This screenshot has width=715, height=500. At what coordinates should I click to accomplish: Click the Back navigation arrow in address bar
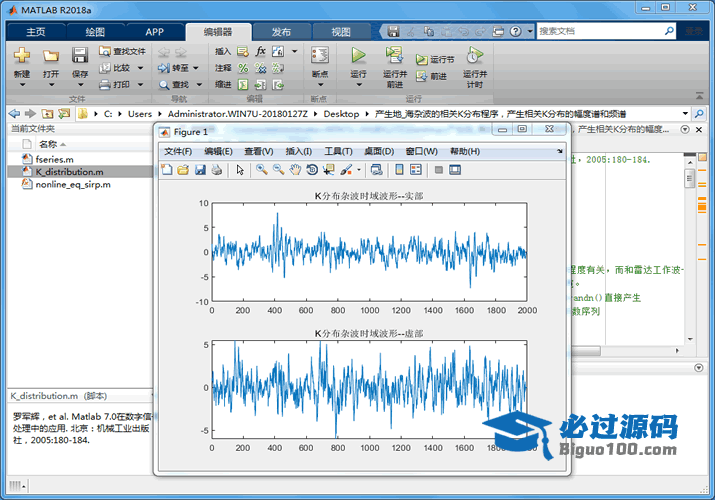tap(15, 113)
